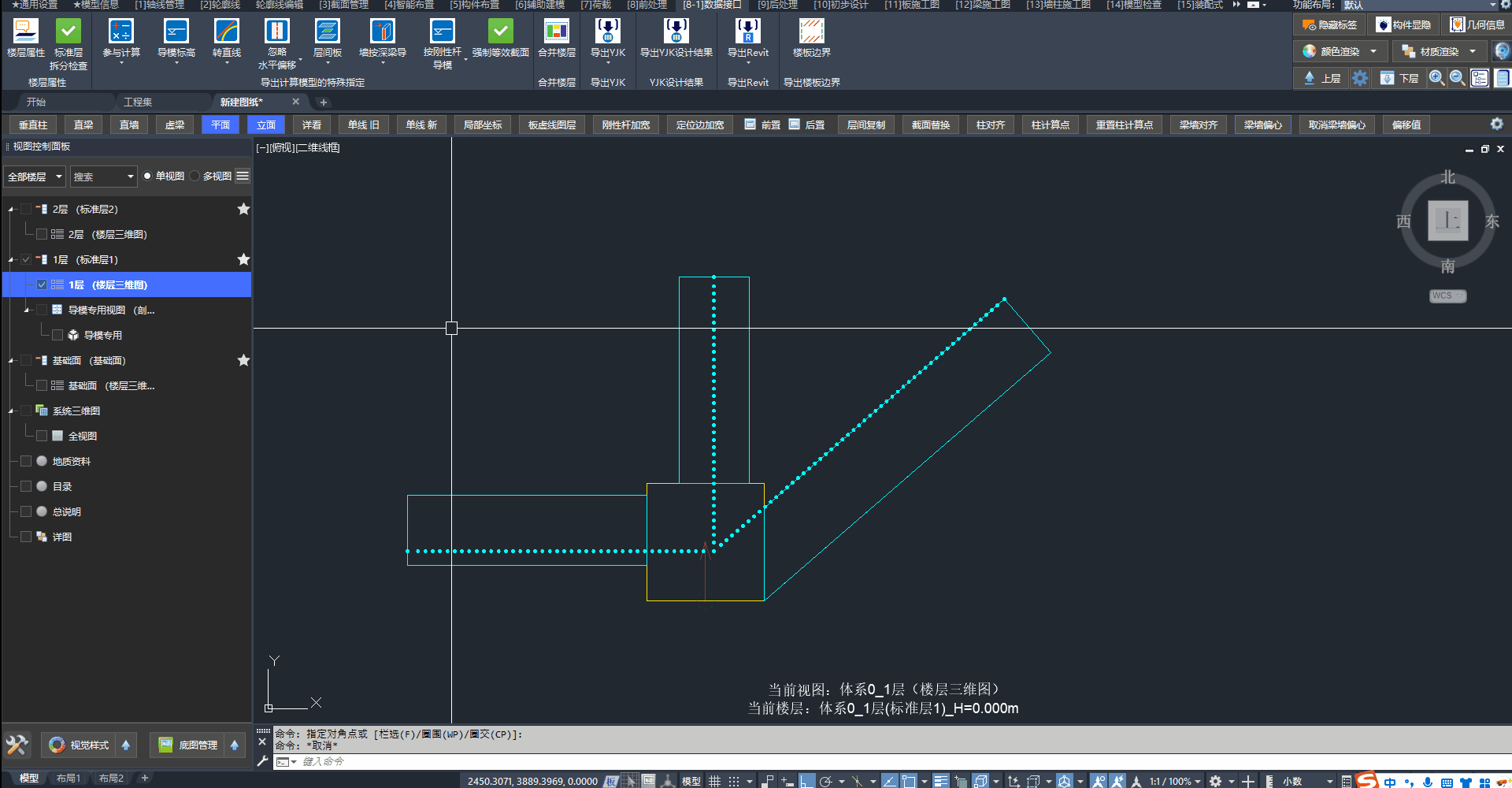The width and height of the screenshot is (1512, 788).
Task: Click the 上 face of the view cube
Action: pyautogui.click(x=1447, y=221)
